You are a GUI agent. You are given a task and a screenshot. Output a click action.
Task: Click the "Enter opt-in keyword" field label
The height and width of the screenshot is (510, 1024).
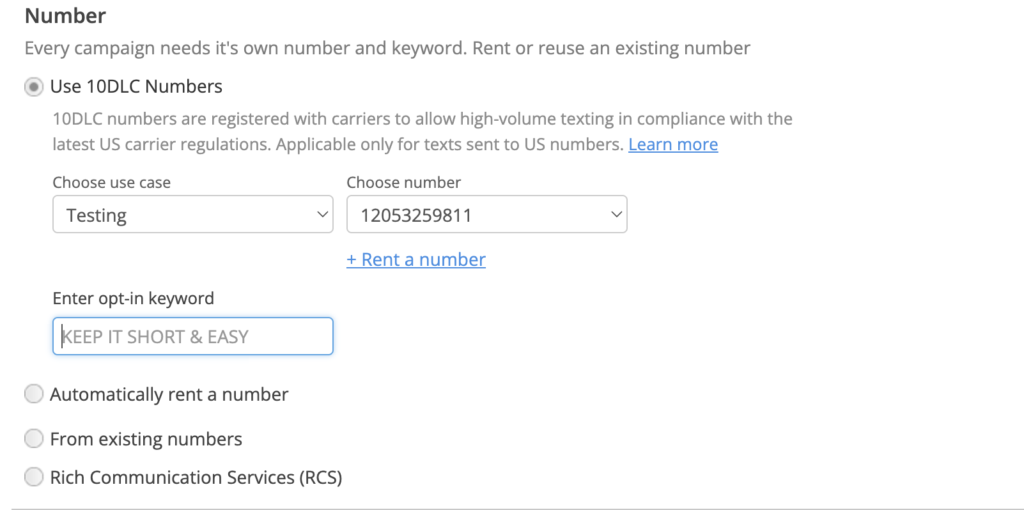(x=133, y=298)
